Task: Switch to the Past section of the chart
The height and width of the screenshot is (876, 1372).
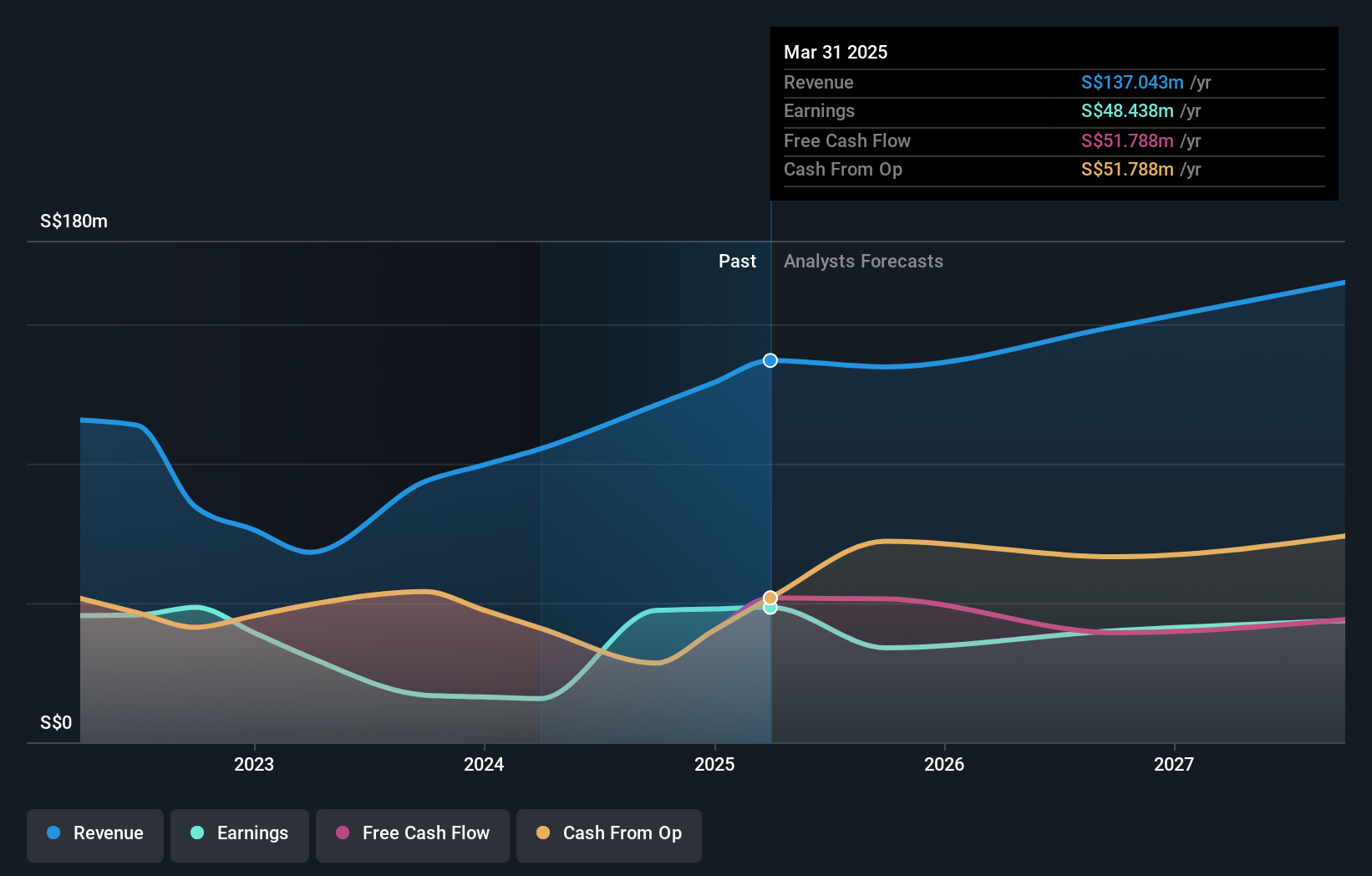Action: tap(736, 261)
